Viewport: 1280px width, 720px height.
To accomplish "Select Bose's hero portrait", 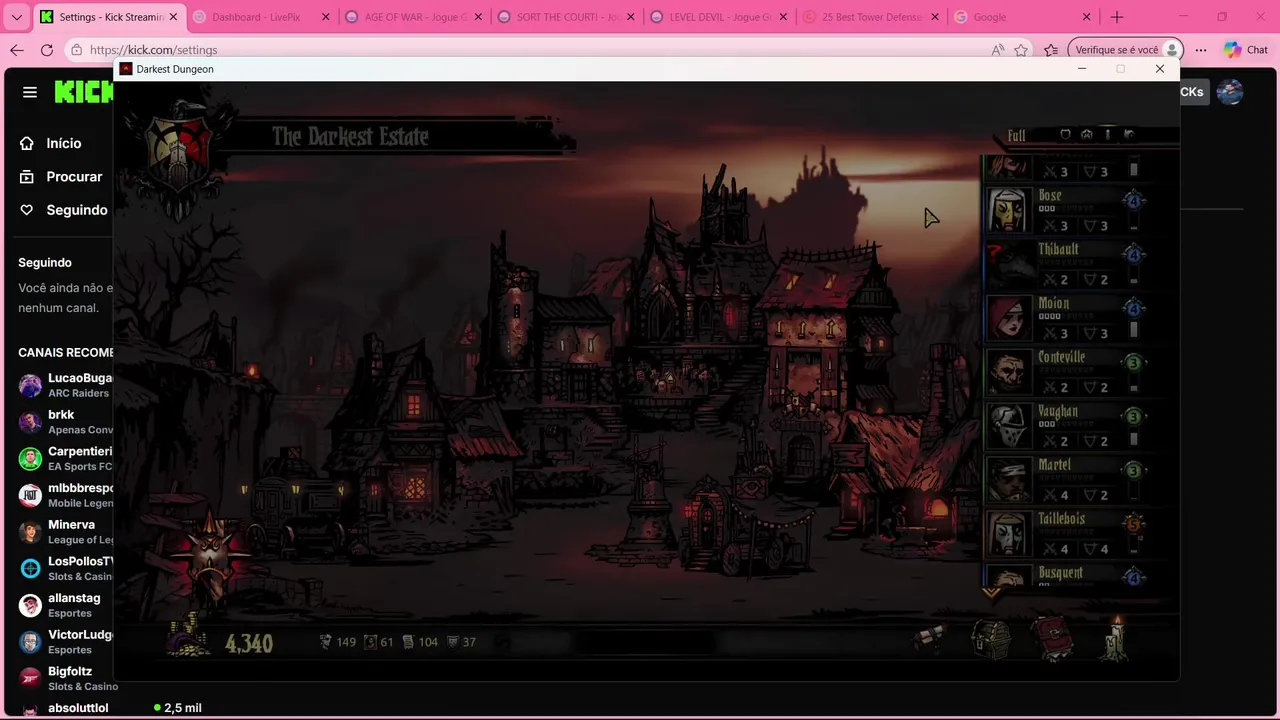I will pos(1008,210).
